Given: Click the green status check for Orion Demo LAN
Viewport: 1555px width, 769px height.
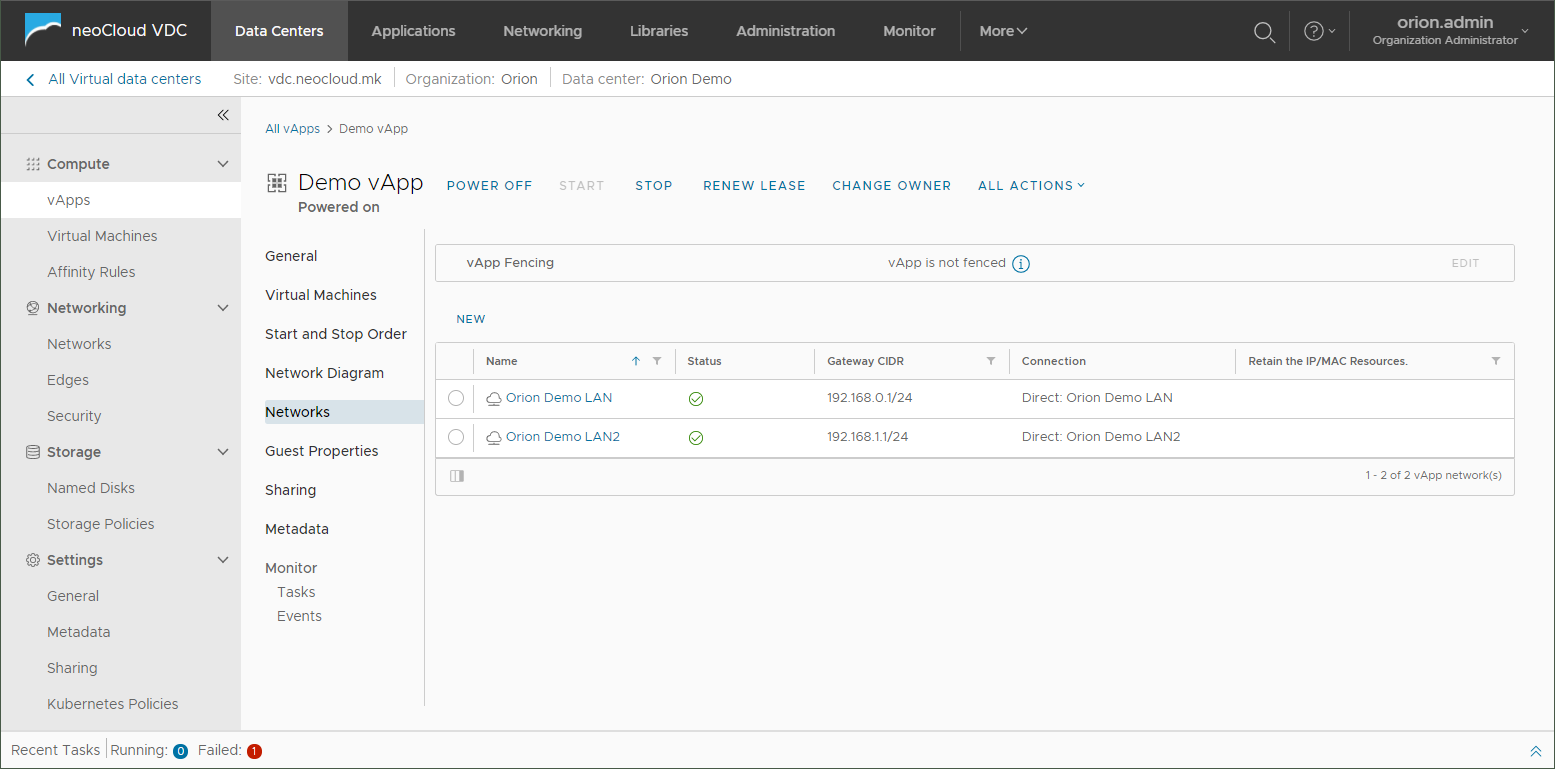Looking at the screenshot, I should point(696,399).
